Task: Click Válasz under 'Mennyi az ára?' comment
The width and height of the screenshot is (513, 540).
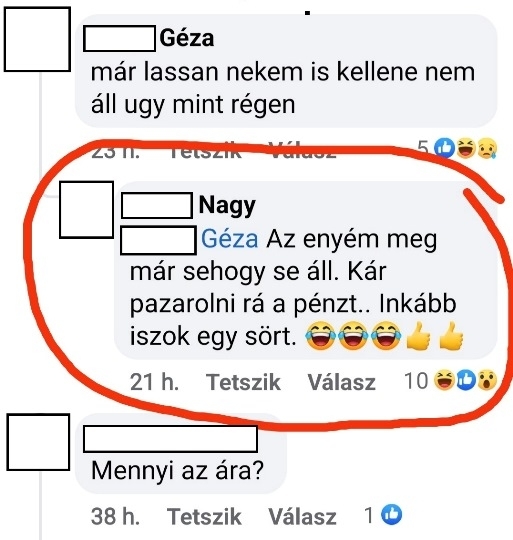Action: click(302, 517)
